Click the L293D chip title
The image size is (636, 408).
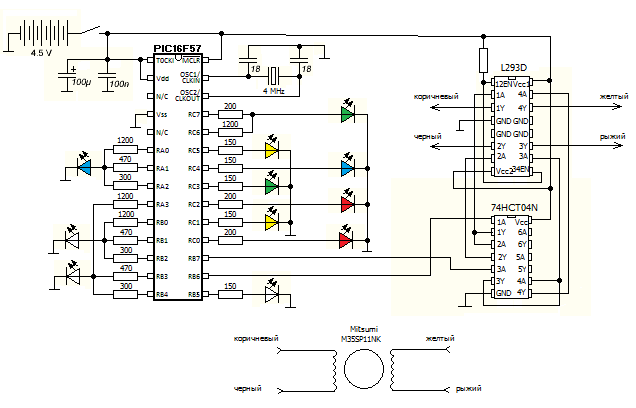(514, 68)
